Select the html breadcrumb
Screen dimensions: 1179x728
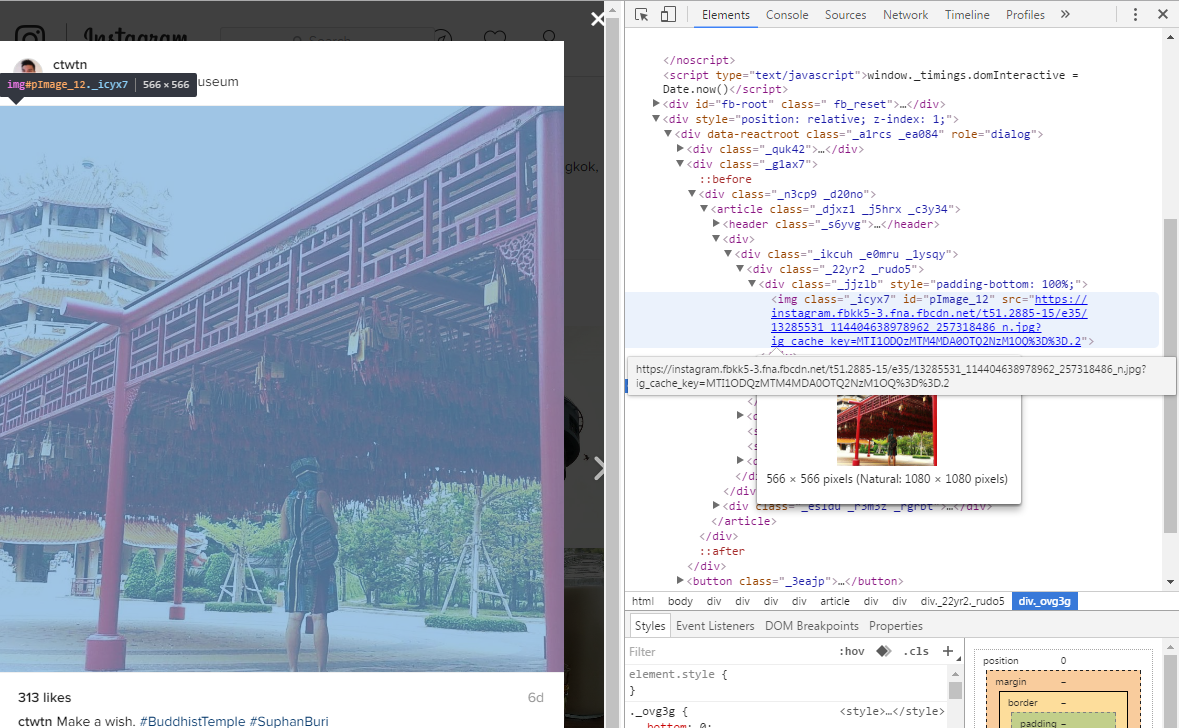coord(643,601)
